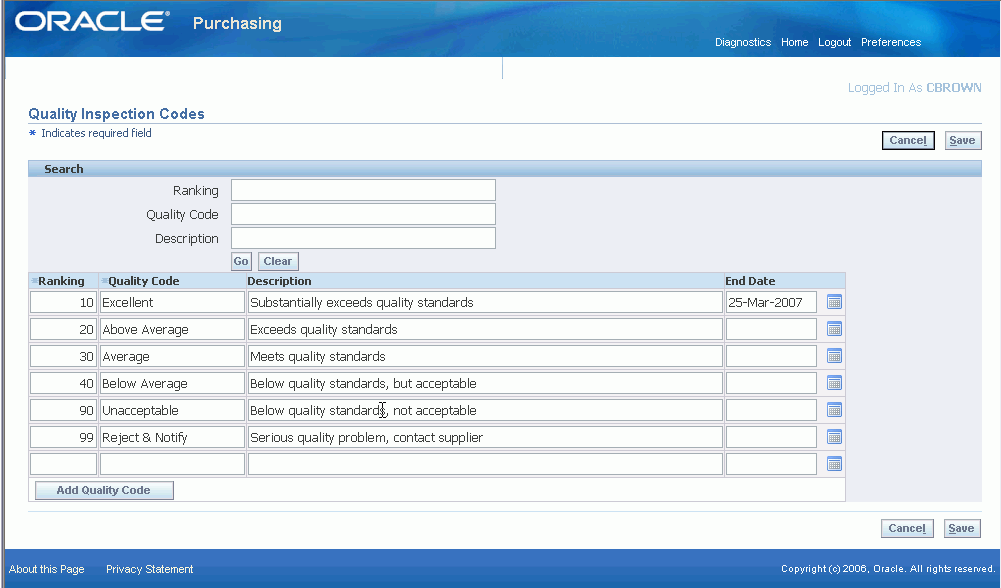Clear the search fields
Image resolution: width=1001 pixels, height=588 pixels.
point(278,261)
